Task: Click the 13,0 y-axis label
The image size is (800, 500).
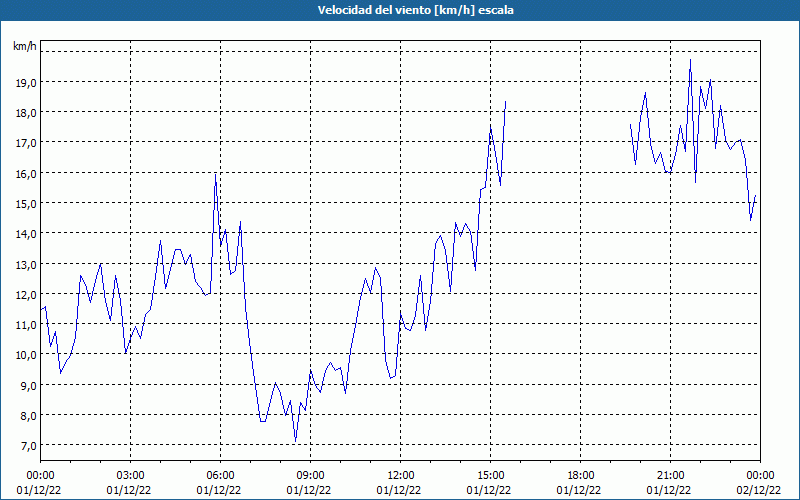Action: tap(26, 264)
